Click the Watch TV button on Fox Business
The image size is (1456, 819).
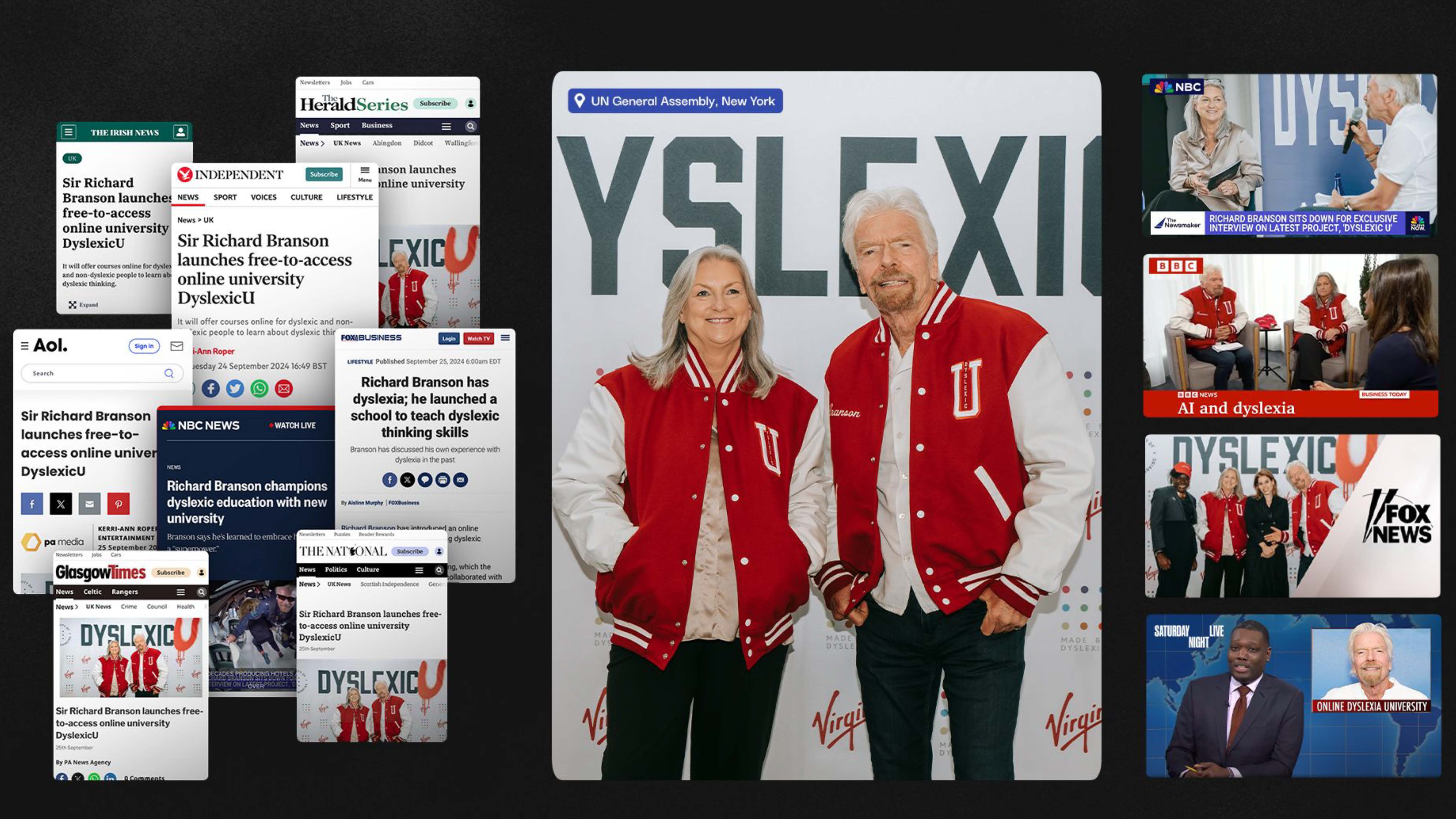pos(478,339)
